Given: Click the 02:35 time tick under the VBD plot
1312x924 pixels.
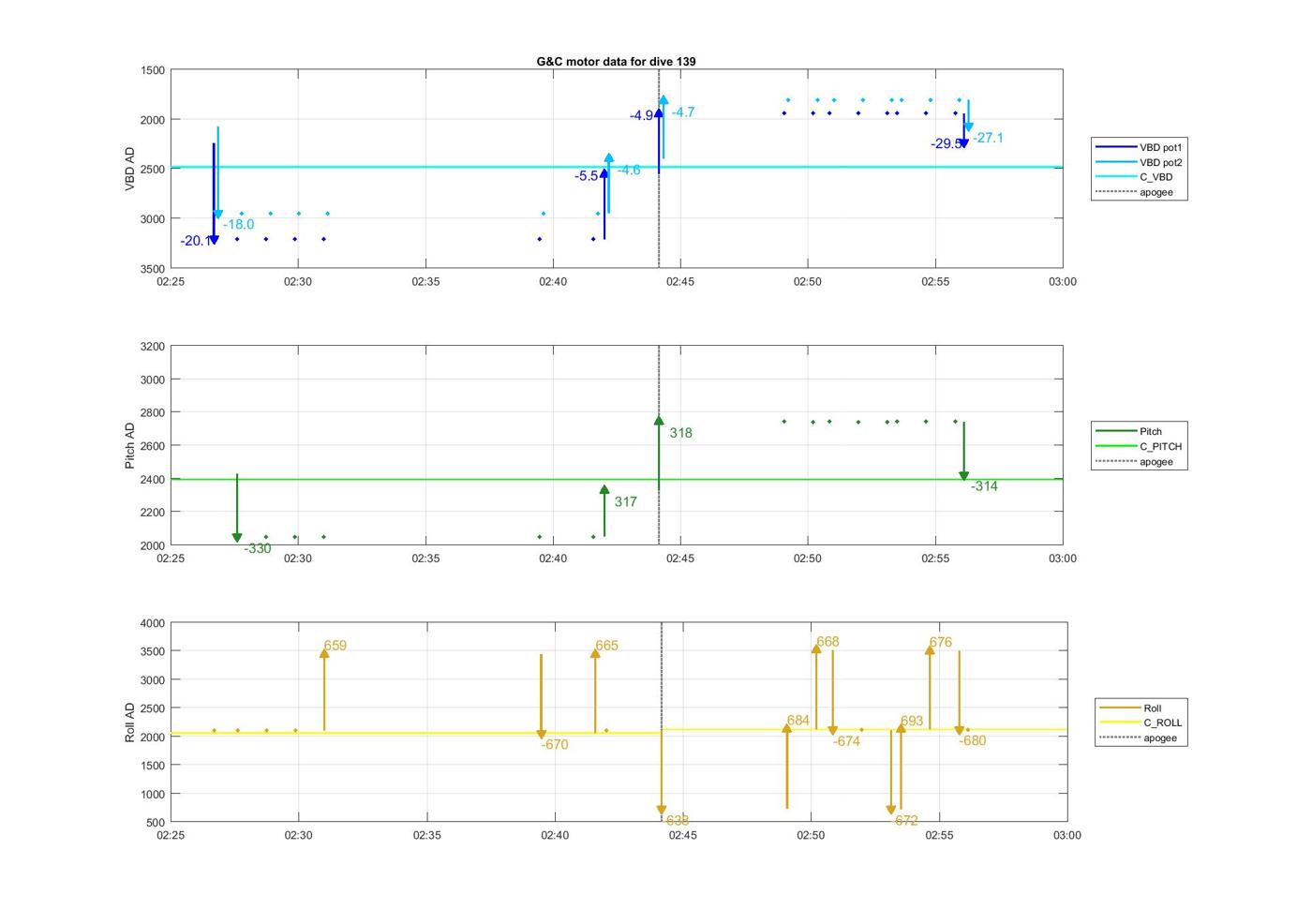Looking at the screenshot, I should [425, 281].
